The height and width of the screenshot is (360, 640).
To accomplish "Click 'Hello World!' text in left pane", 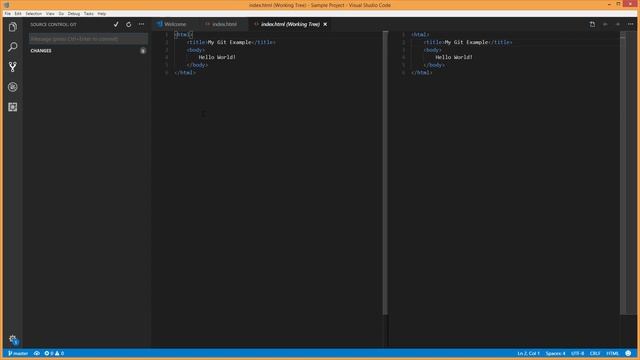I will 217,57.
